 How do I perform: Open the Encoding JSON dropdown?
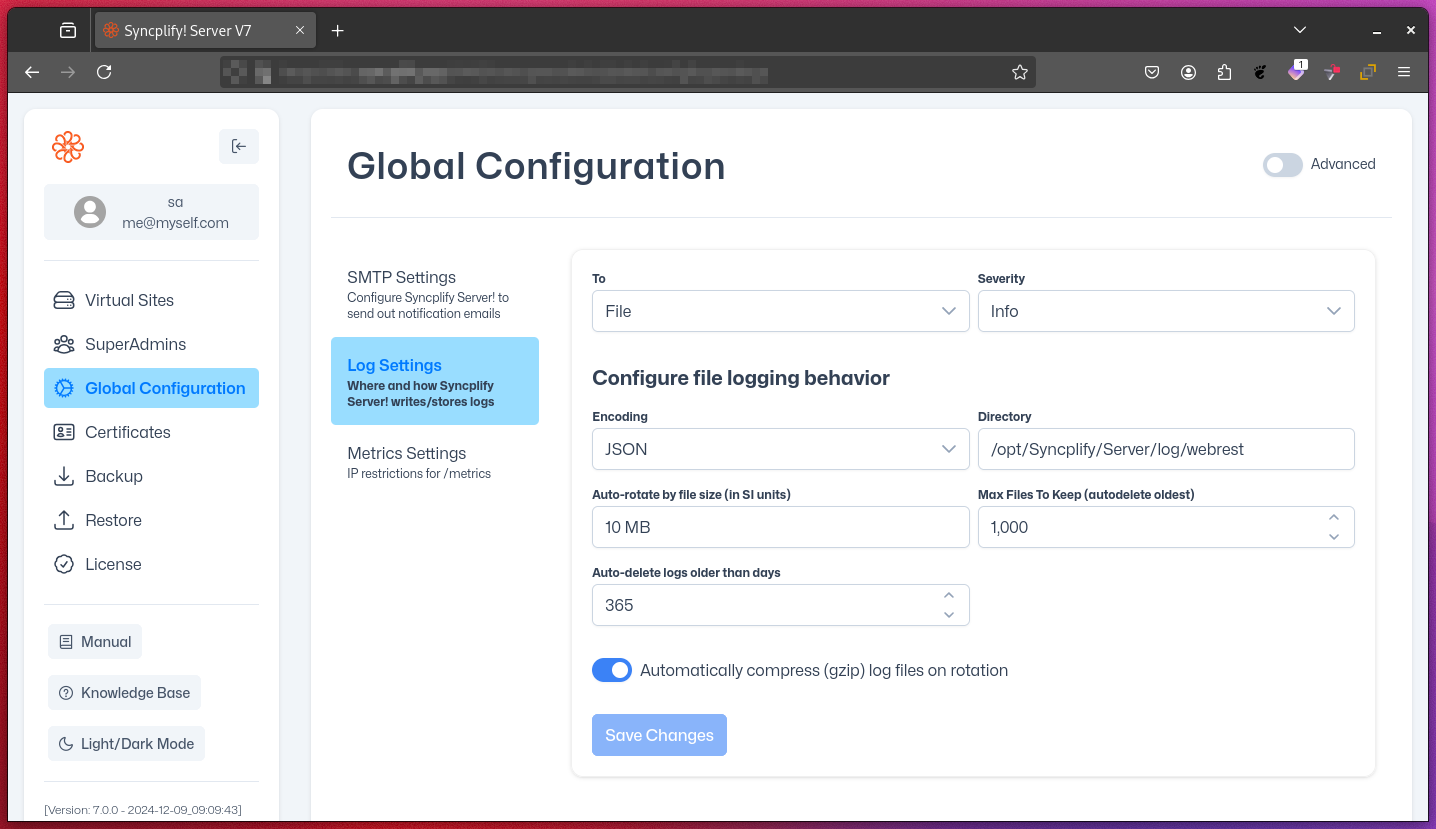(780, 449)
